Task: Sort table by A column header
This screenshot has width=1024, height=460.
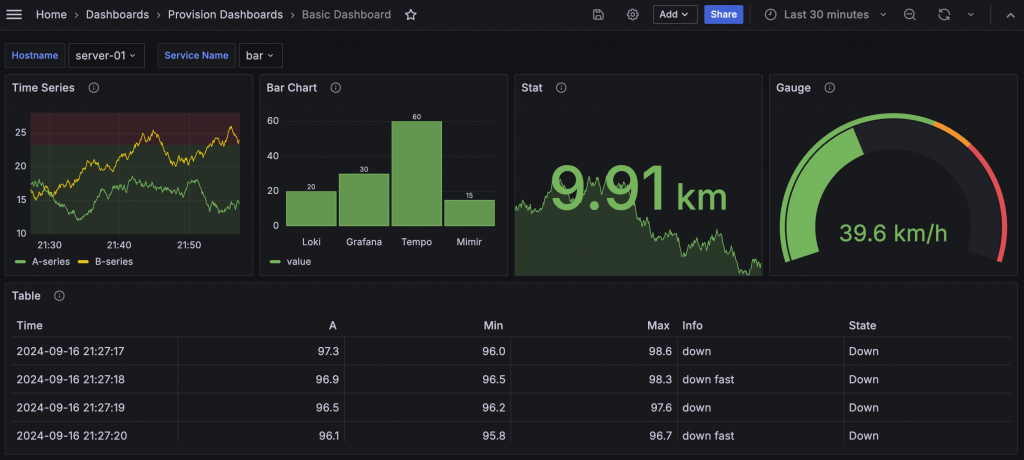Action: 333,325
